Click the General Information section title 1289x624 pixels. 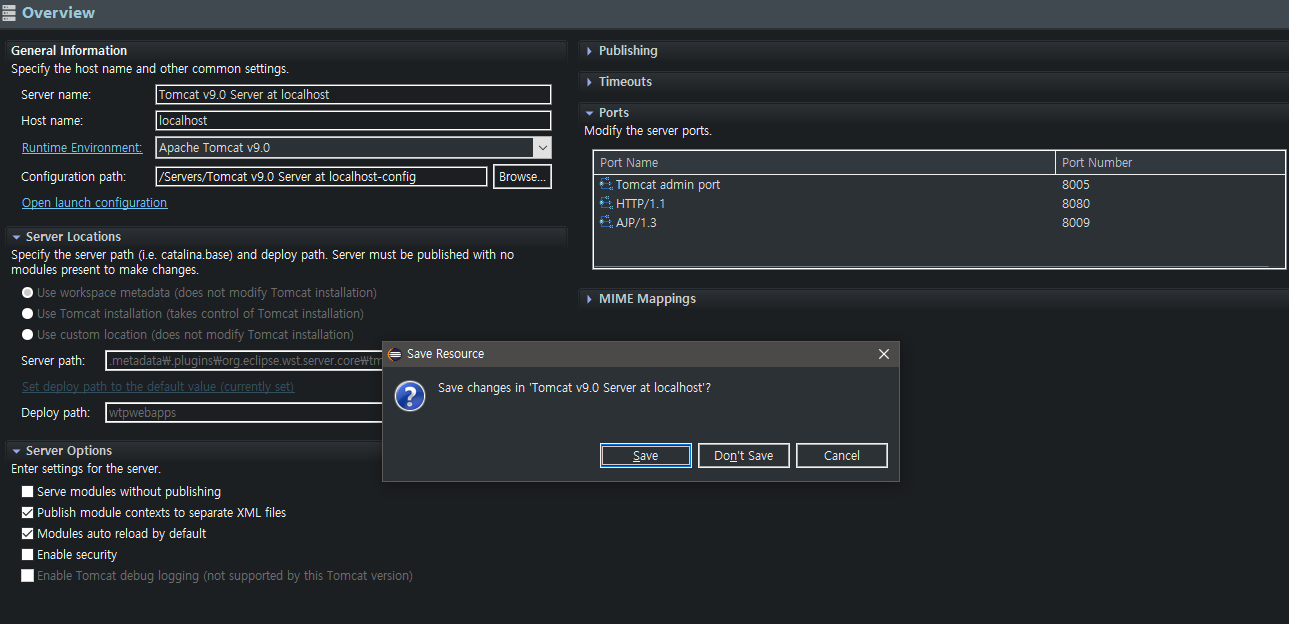pyautogui.click(x=69, y=51)
